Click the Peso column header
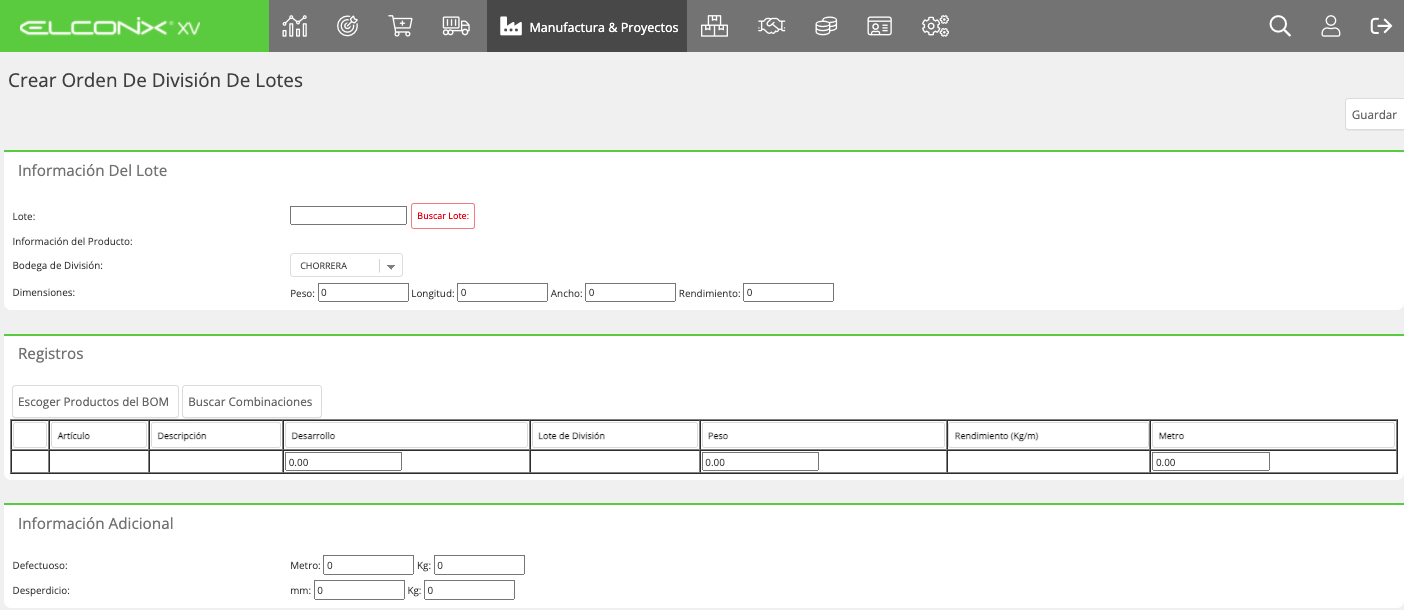This screenshot has width=1404, height=610. point(823,436)
